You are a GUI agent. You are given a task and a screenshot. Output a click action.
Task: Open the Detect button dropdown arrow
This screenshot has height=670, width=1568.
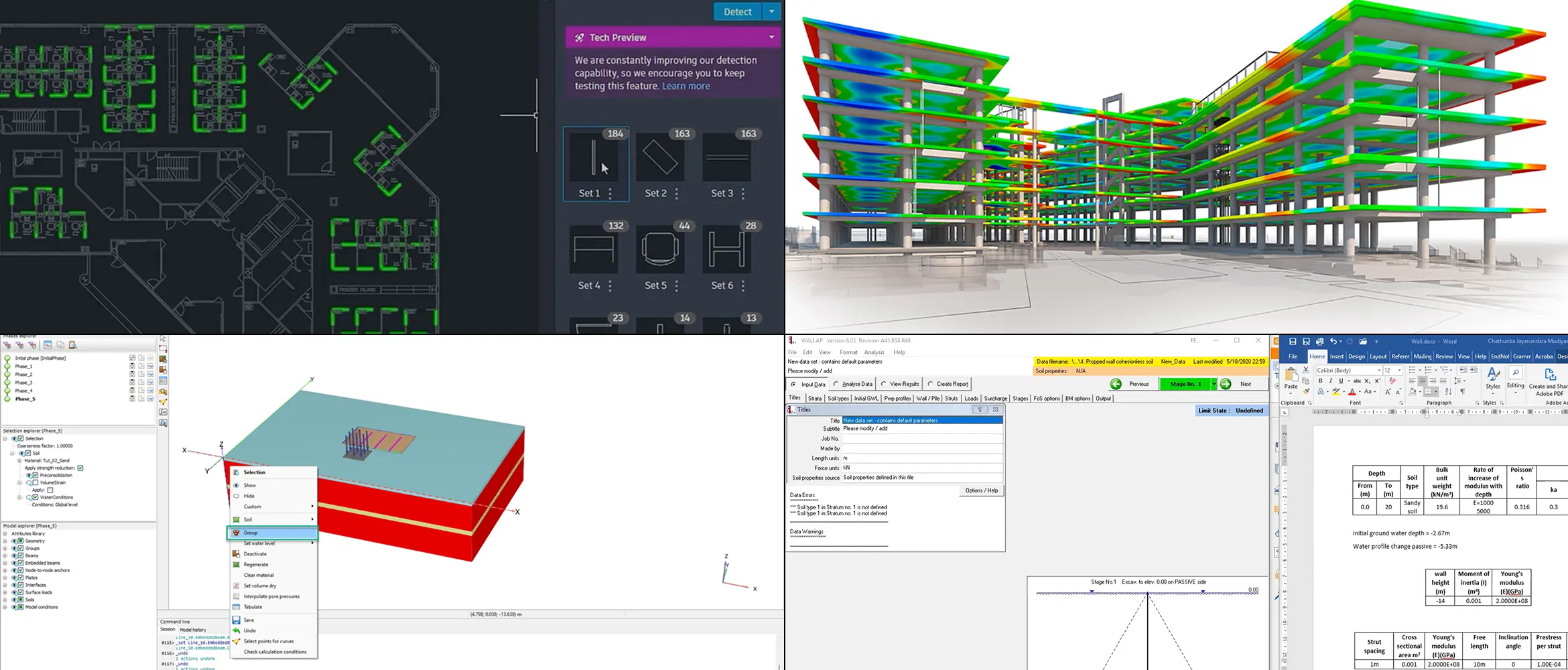tap(772, 11)
